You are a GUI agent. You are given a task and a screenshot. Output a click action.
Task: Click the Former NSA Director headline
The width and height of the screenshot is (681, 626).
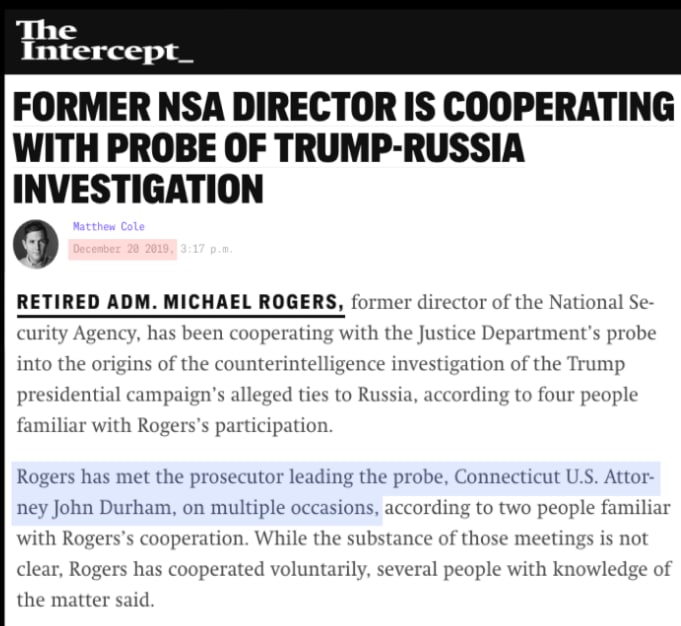tap(344, 147)
